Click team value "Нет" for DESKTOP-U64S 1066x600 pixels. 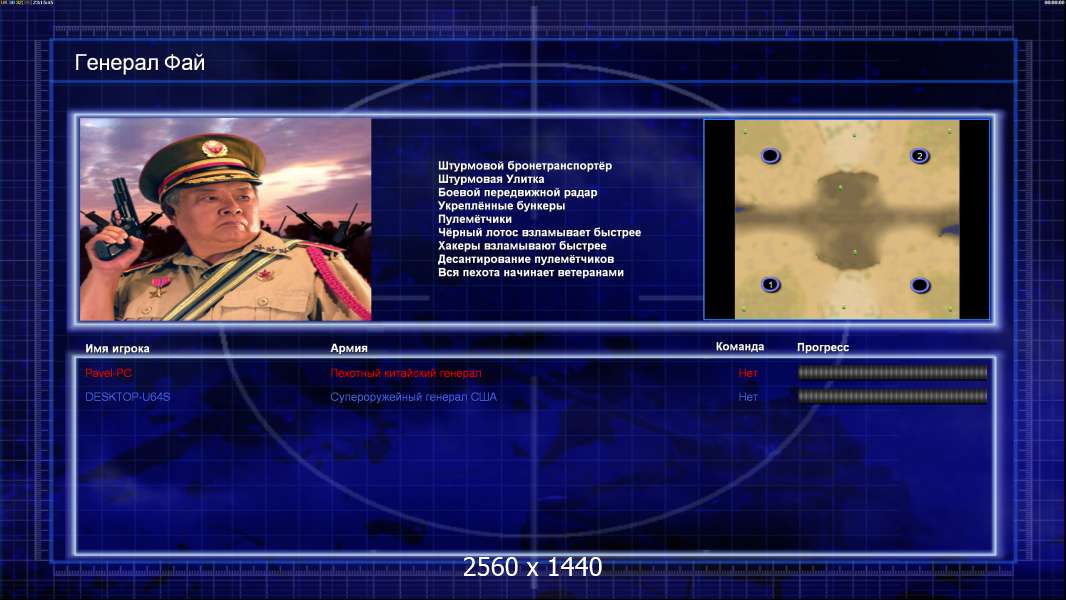tap(748, 397)
